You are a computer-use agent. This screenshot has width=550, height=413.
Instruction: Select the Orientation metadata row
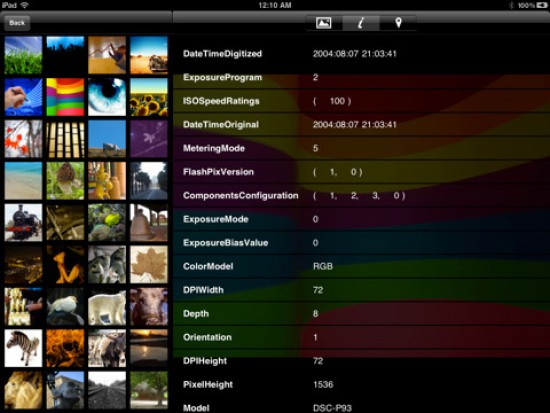click(x=361, y=337)
